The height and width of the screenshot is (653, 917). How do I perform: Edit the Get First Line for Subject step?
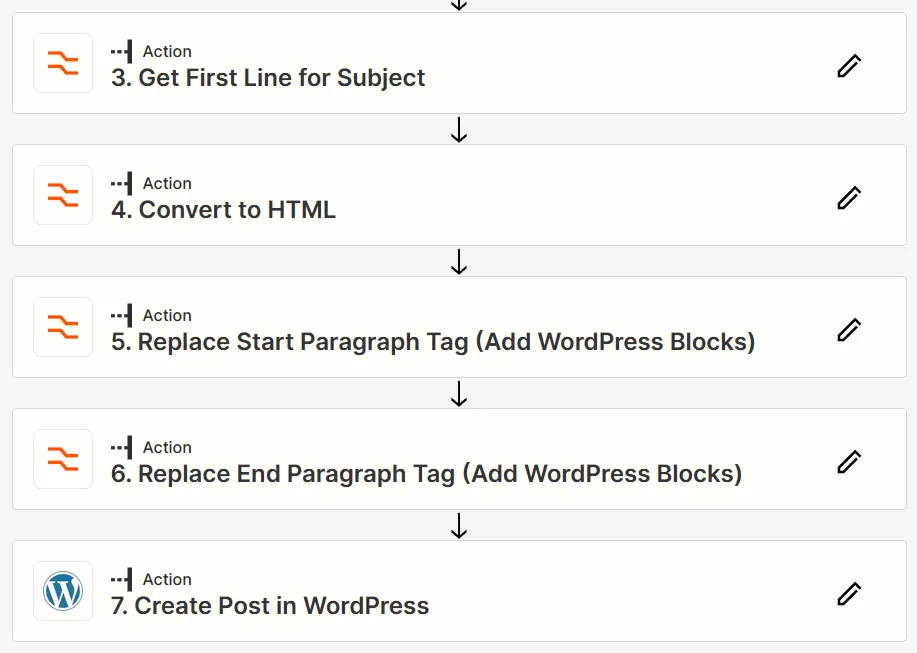[x=849, y=65]
